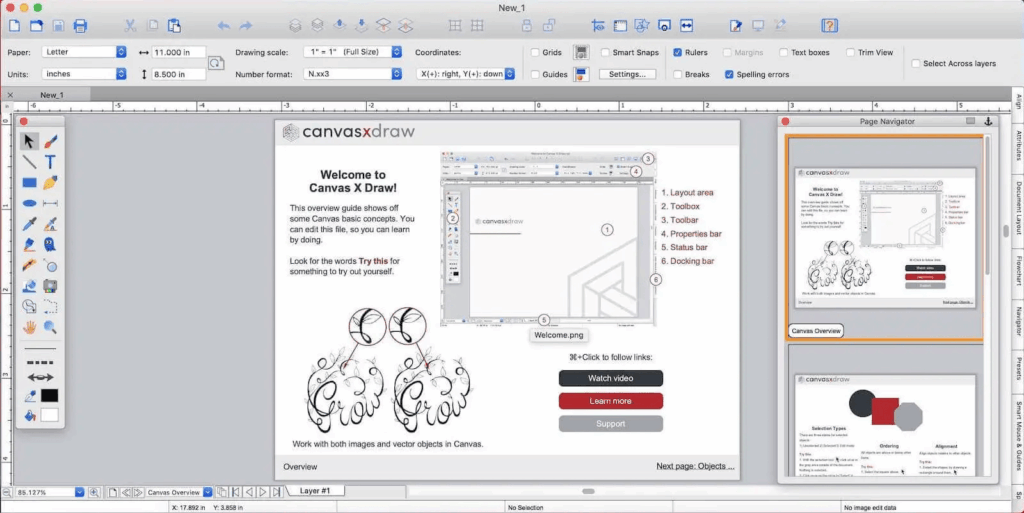Image resolution: width=1024 pixels, height=513 pixels.
Task: Select the Text tool in the toolbox
Action: tap(50, 162)
